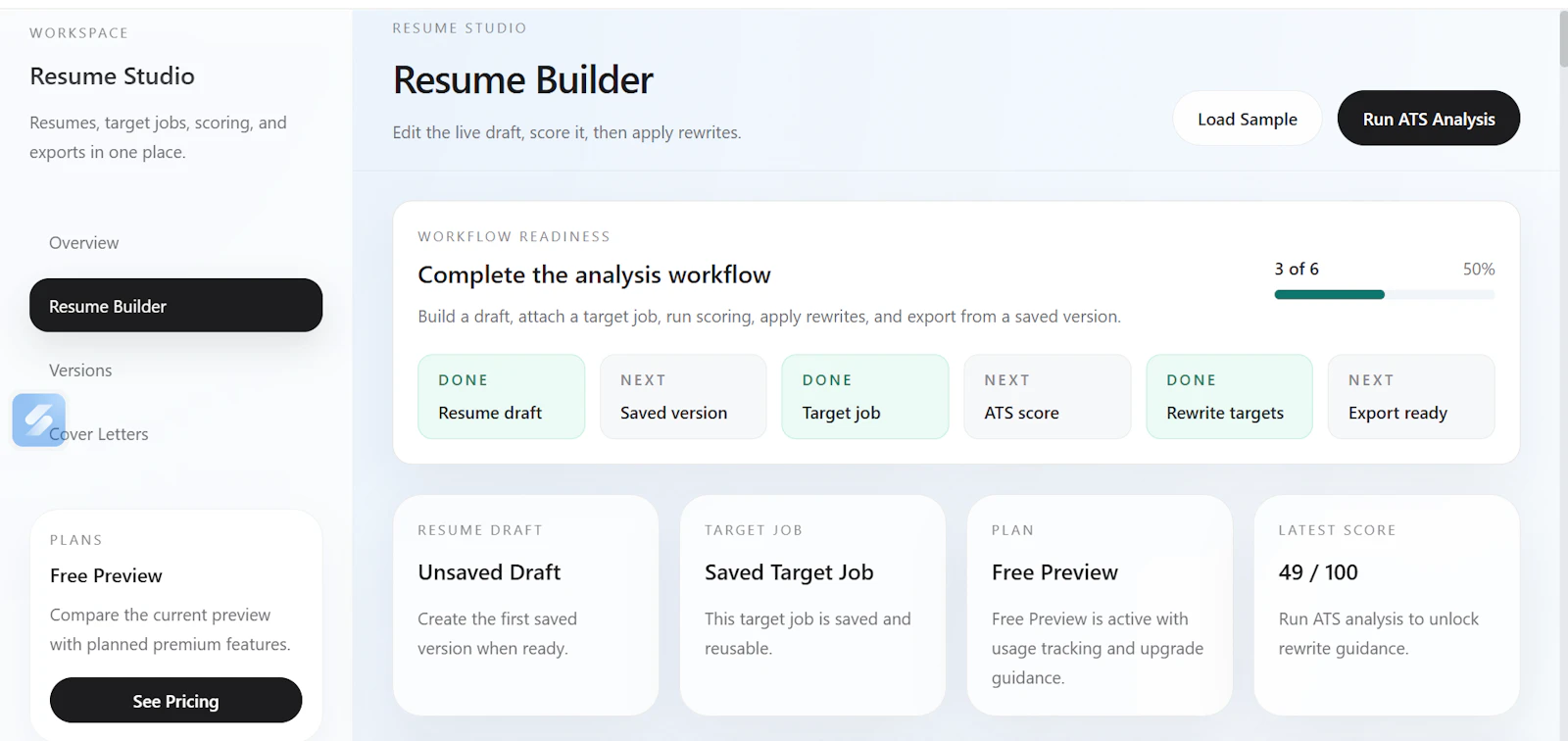Viewport: 1568px width, 741px height.
Task: Go to Versions in the sidebar
Action: (x=80, y=370)
